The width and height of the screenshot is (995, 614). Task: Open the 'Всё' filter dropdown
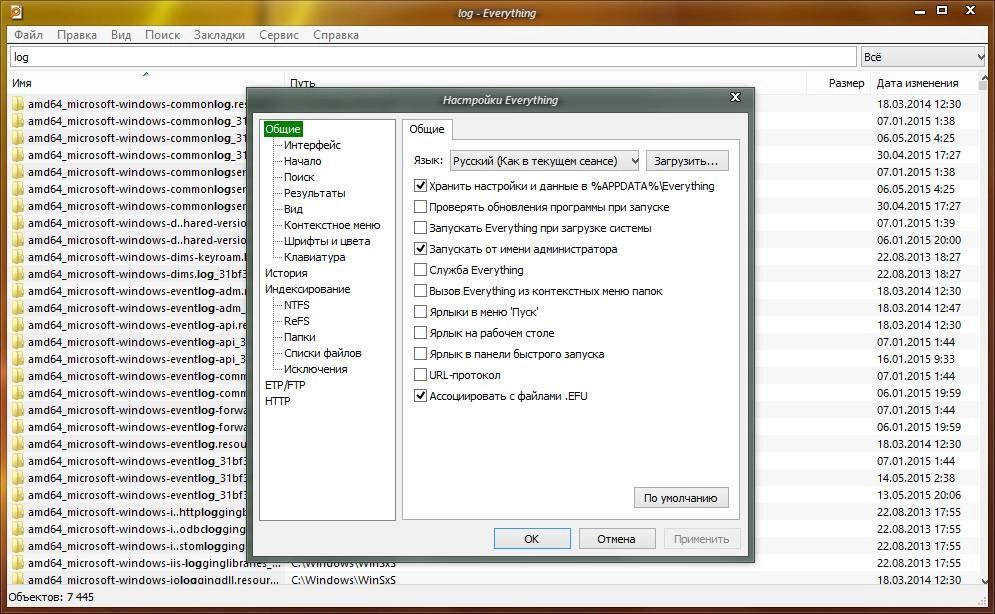coord(923,57)
